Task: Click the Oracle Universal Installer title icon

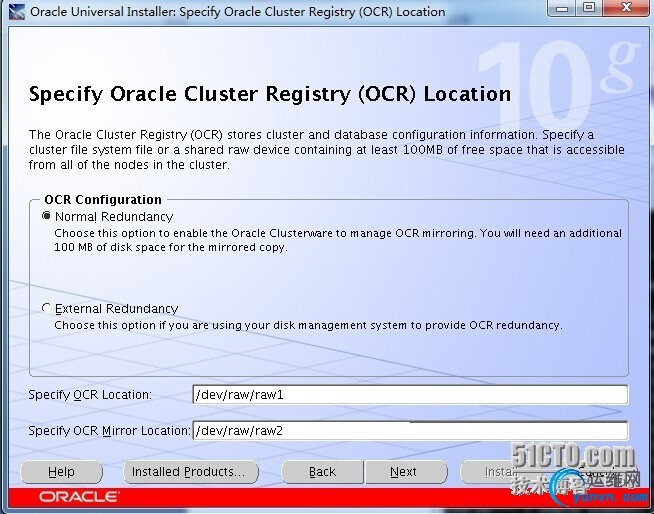Action: pos(17,11)
